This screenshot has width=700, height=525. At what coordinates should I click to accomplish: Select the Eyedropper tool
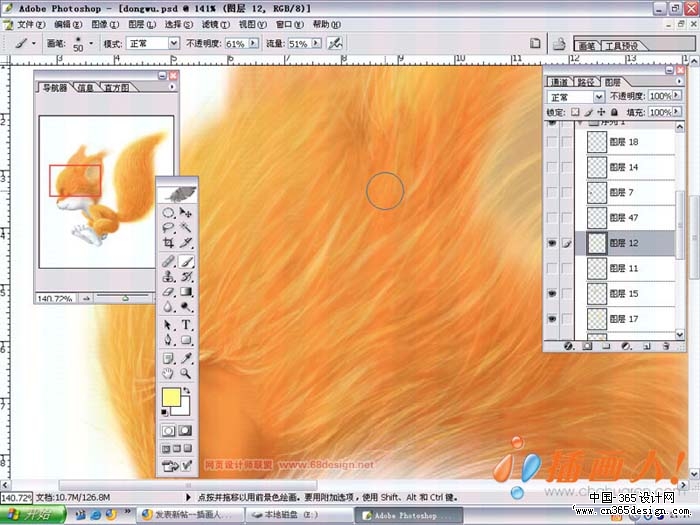[186, 358]
